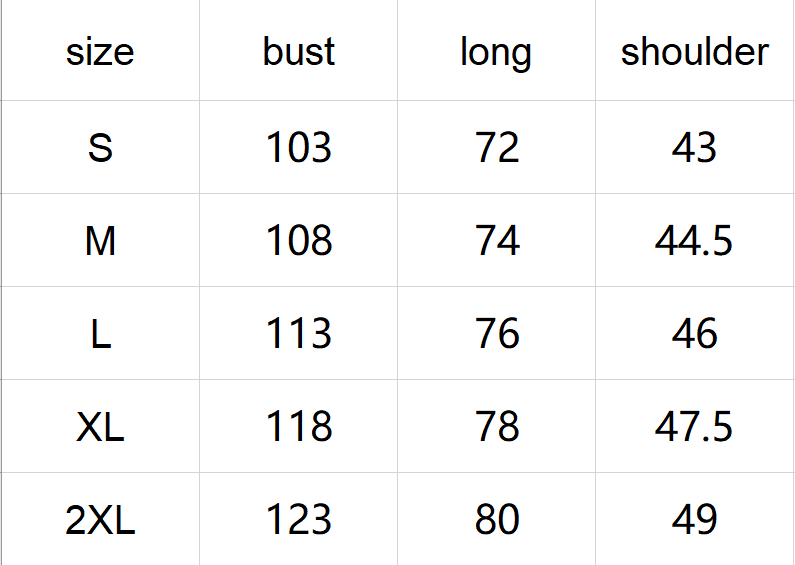Image resolution: width=795 pixels, height=565 pixels.
Task: Click shoulder value 43
Action: [694, 148]
